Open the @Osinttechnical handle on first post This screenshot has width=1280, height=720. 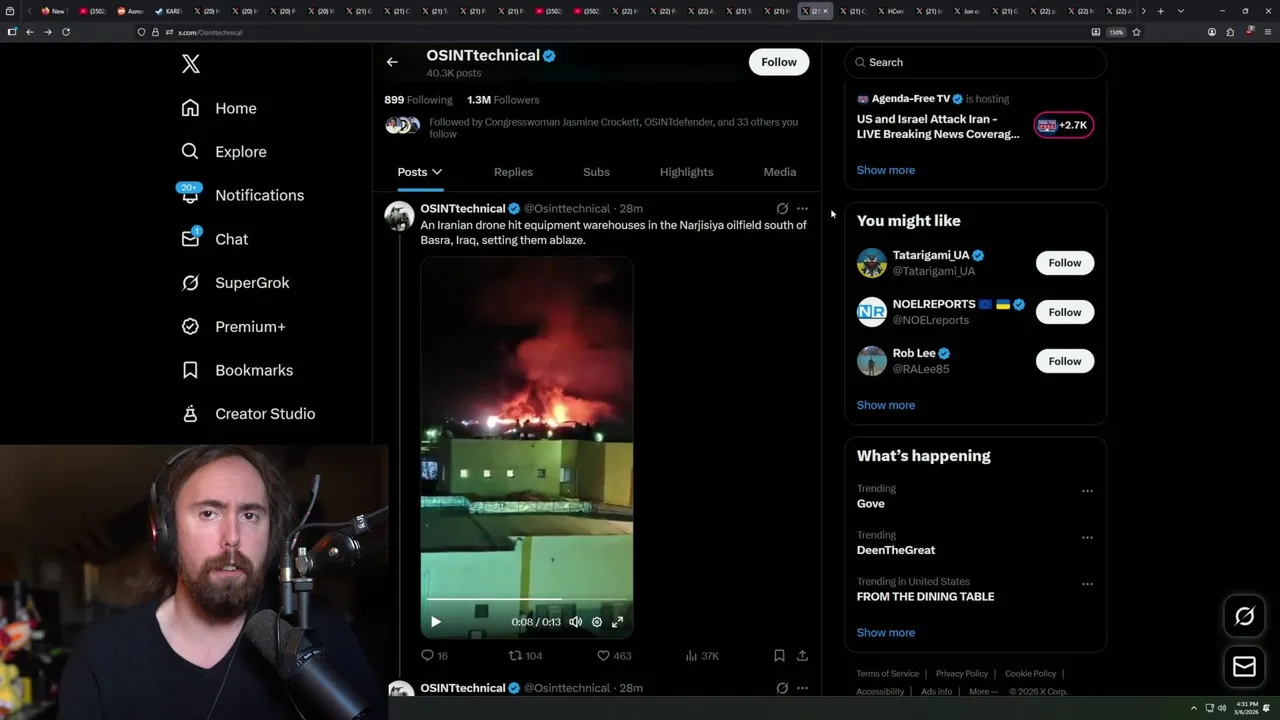click(x=567, y=209)
